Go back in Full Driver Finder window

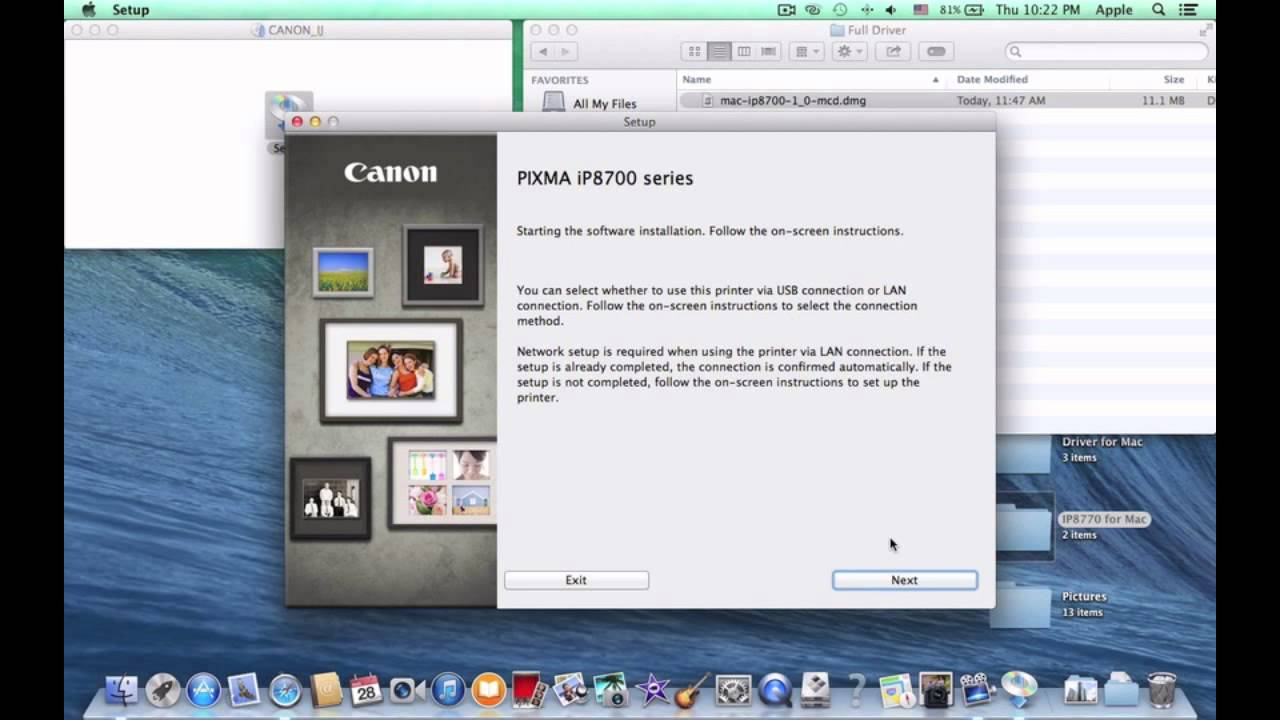tap(543, 51)
